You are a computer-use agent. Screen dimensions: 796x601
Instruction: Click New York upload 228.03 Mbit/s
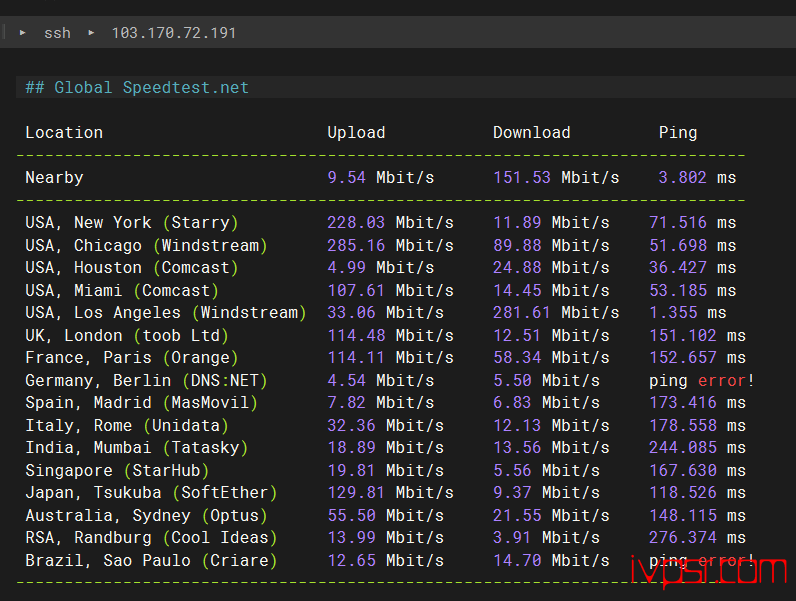(390, 222)
